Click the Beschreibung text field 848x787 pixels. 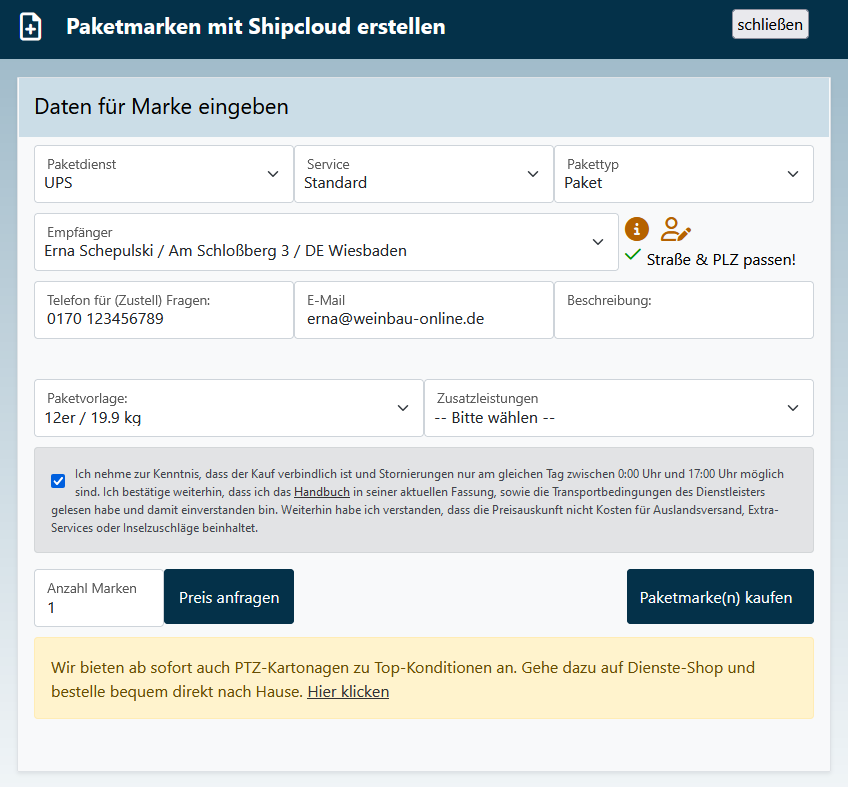pyautogui.click(x=683, y=318)
